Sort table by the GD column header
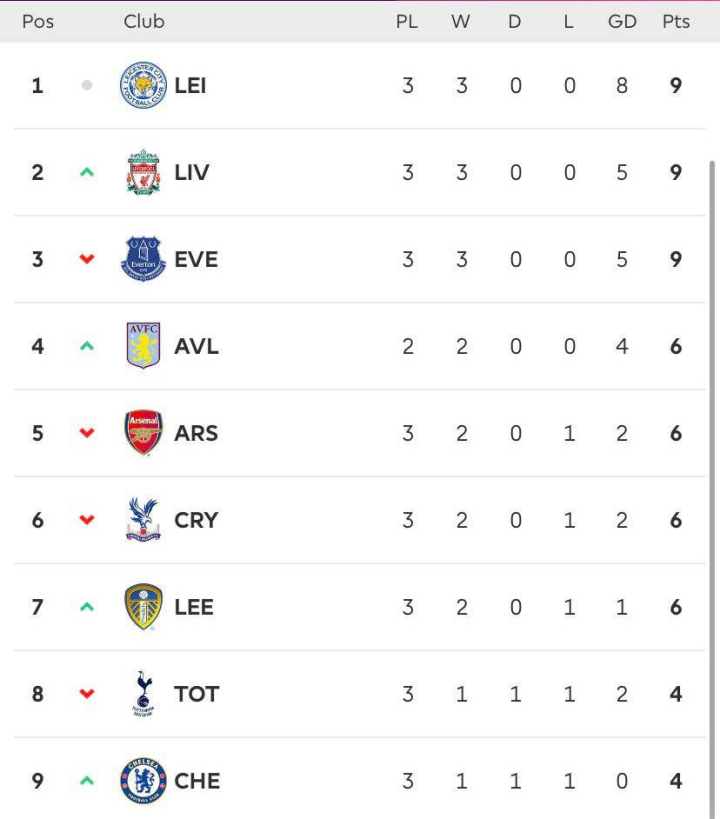Viewport: 720px width, 819px height. pos(622,21)
